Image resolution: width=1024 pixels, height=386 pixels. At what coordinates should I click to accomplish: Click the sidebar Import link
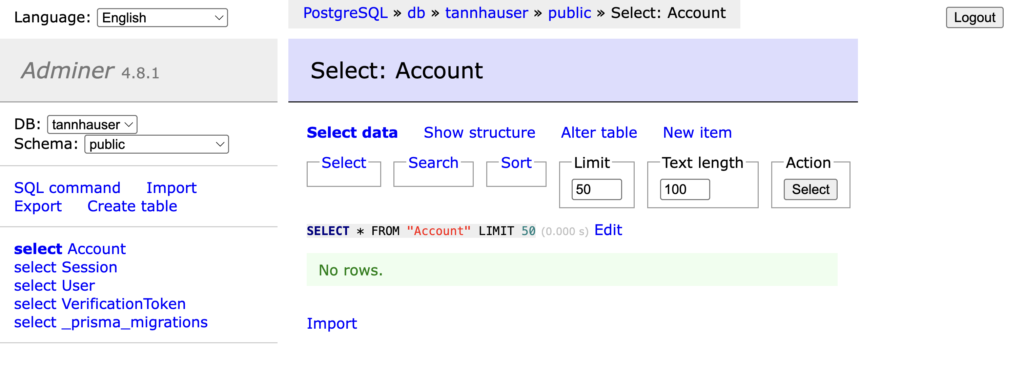pos(171,188)
